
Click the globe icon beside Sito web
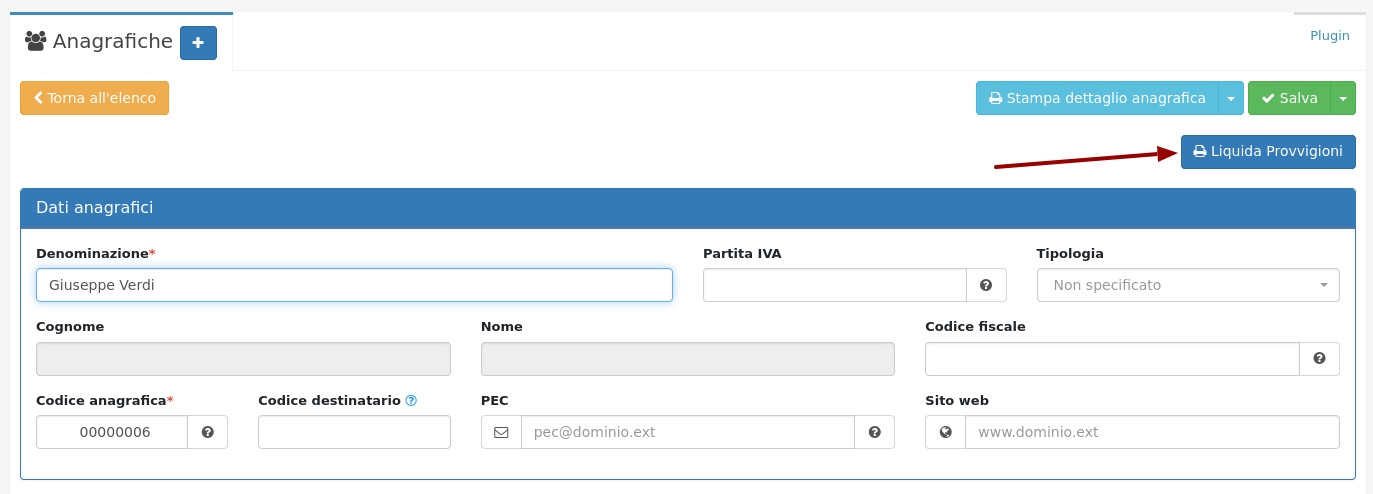(945, 432)
